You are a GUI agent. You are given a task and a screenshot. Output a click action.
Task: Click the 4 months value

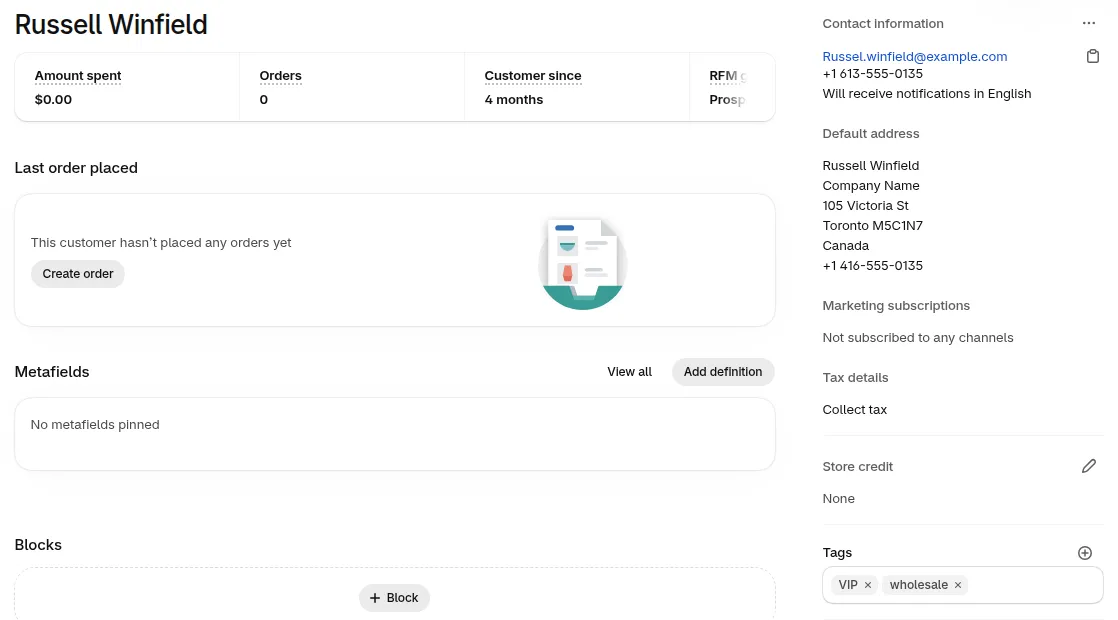[x=513, y=100]
